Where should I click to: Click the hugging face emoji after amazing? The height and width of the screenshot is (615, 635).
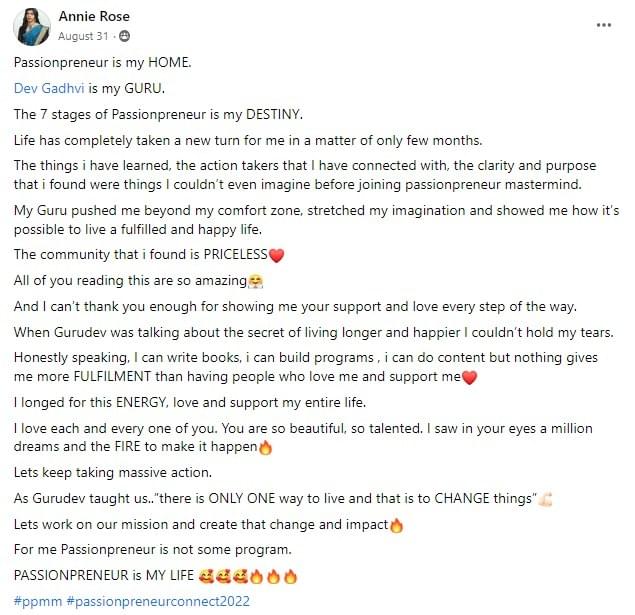click(255, 281)
